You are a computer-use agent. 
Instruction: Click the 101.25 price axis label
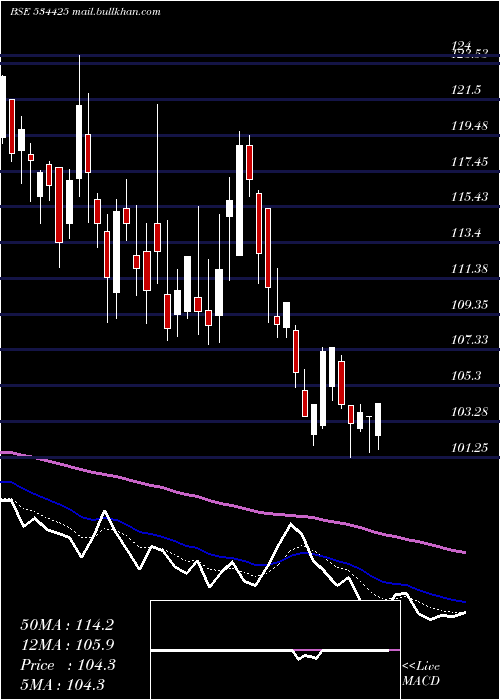tap(469, 447)
